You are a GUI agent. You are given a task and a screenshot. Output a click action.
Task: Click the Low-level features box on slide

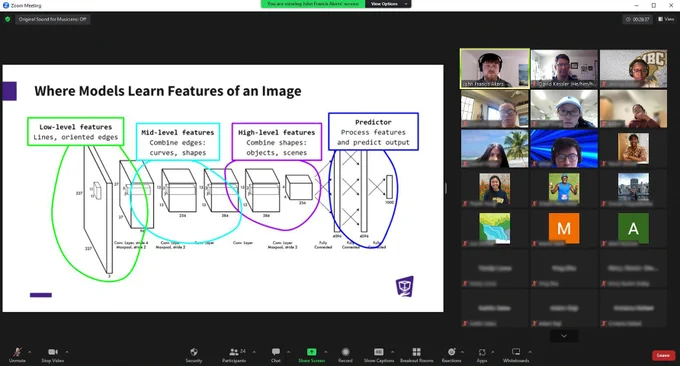(x=75, y=131)
